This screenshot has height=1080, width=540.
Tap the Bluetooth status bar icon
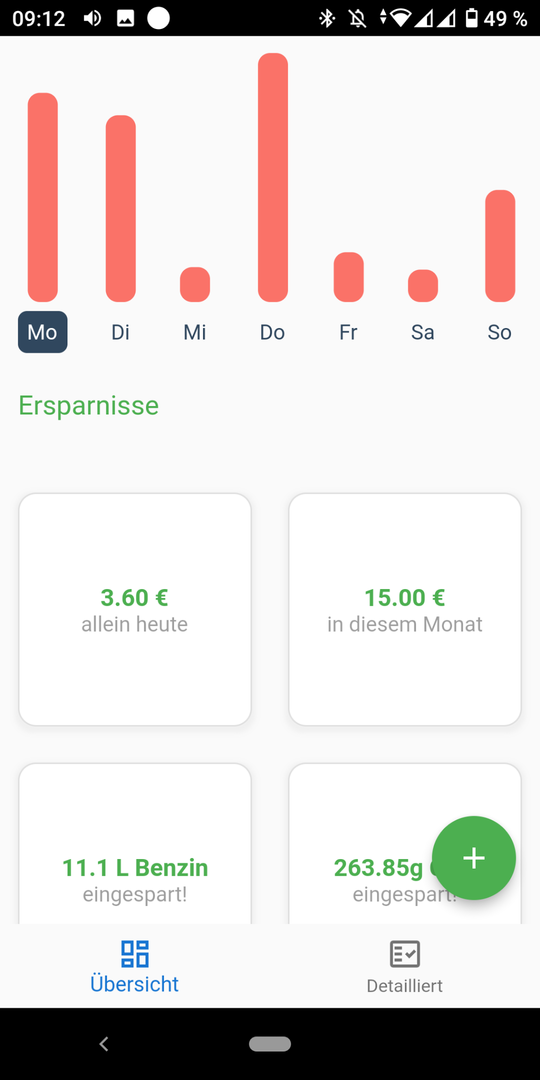tap(326, 19)
